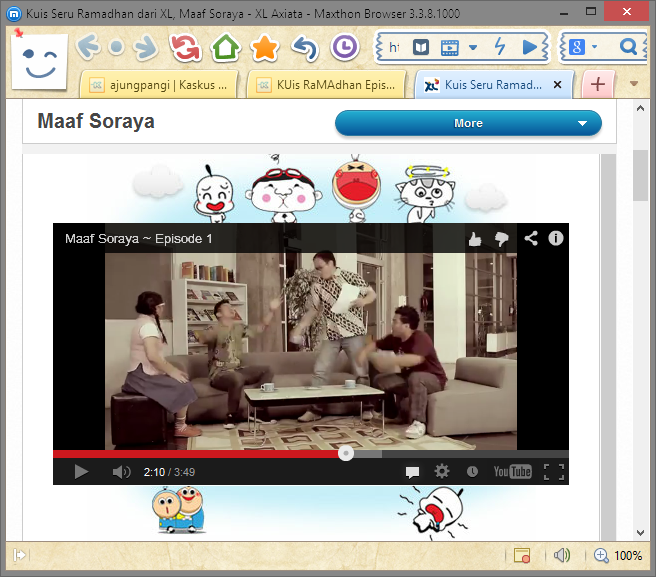The height and width of the screenshot is (577, 656).
Task: Click the Maaf Soraya page heading
Action: [96, 121]
